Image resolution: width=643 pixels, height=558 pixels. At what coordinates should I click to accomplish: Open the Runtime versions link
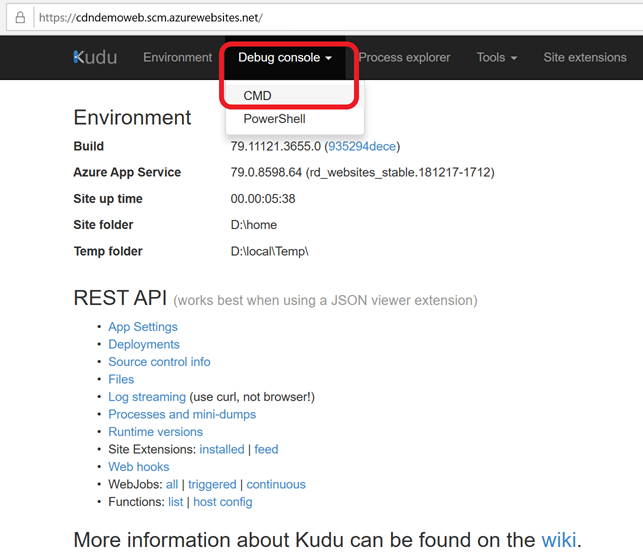(x=155, y=432)
